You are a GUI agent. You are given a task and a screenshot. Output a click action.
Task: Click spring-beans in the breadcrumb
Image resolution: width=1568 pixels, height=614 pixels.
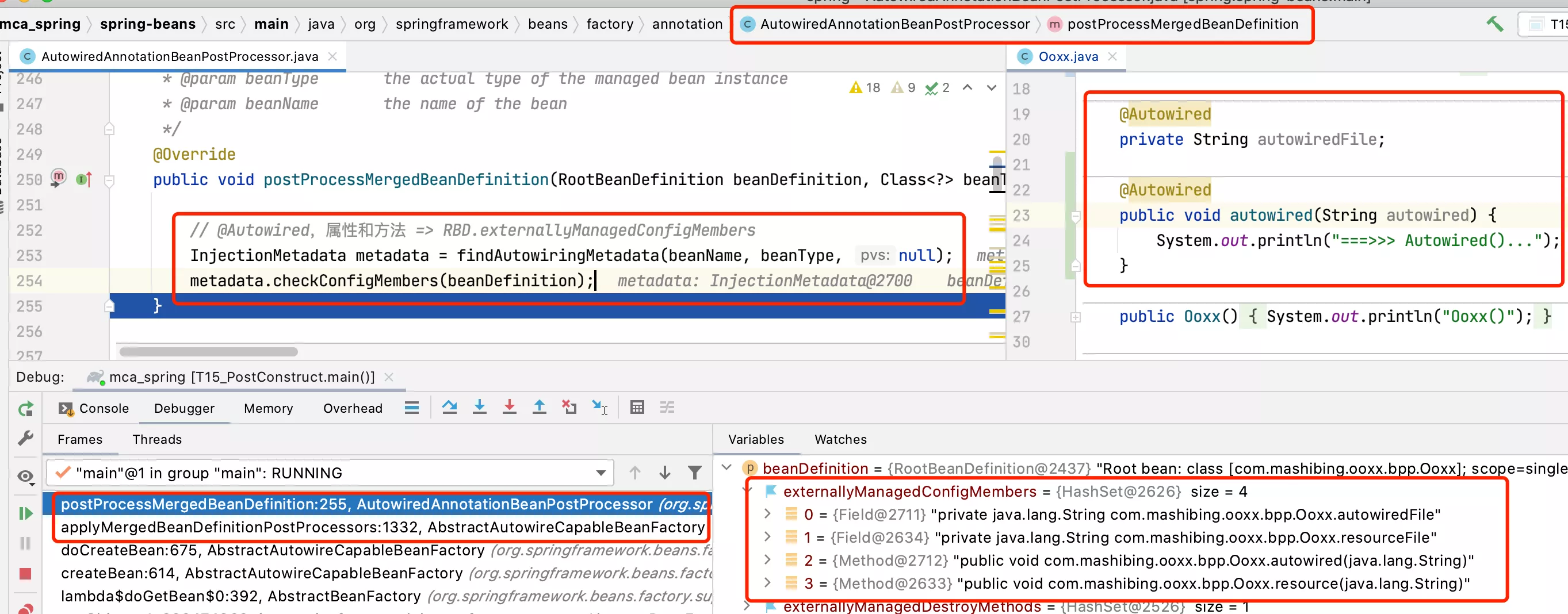click(x=148, y=24)
